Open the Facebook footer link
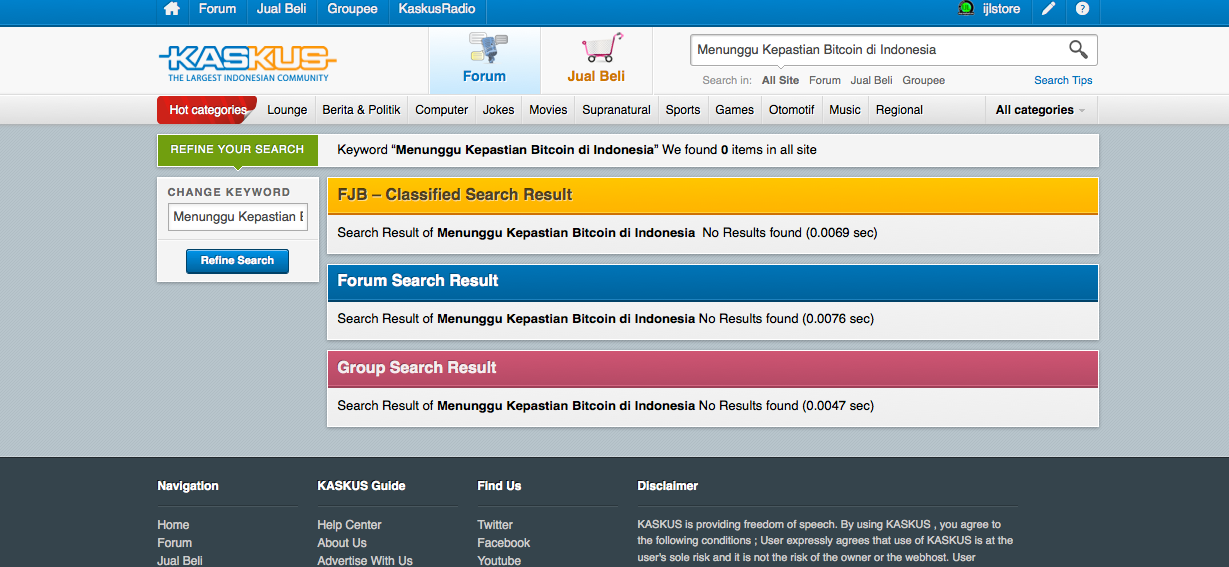The height and width of the screenshot is (567, 1229). coord(504,543)
